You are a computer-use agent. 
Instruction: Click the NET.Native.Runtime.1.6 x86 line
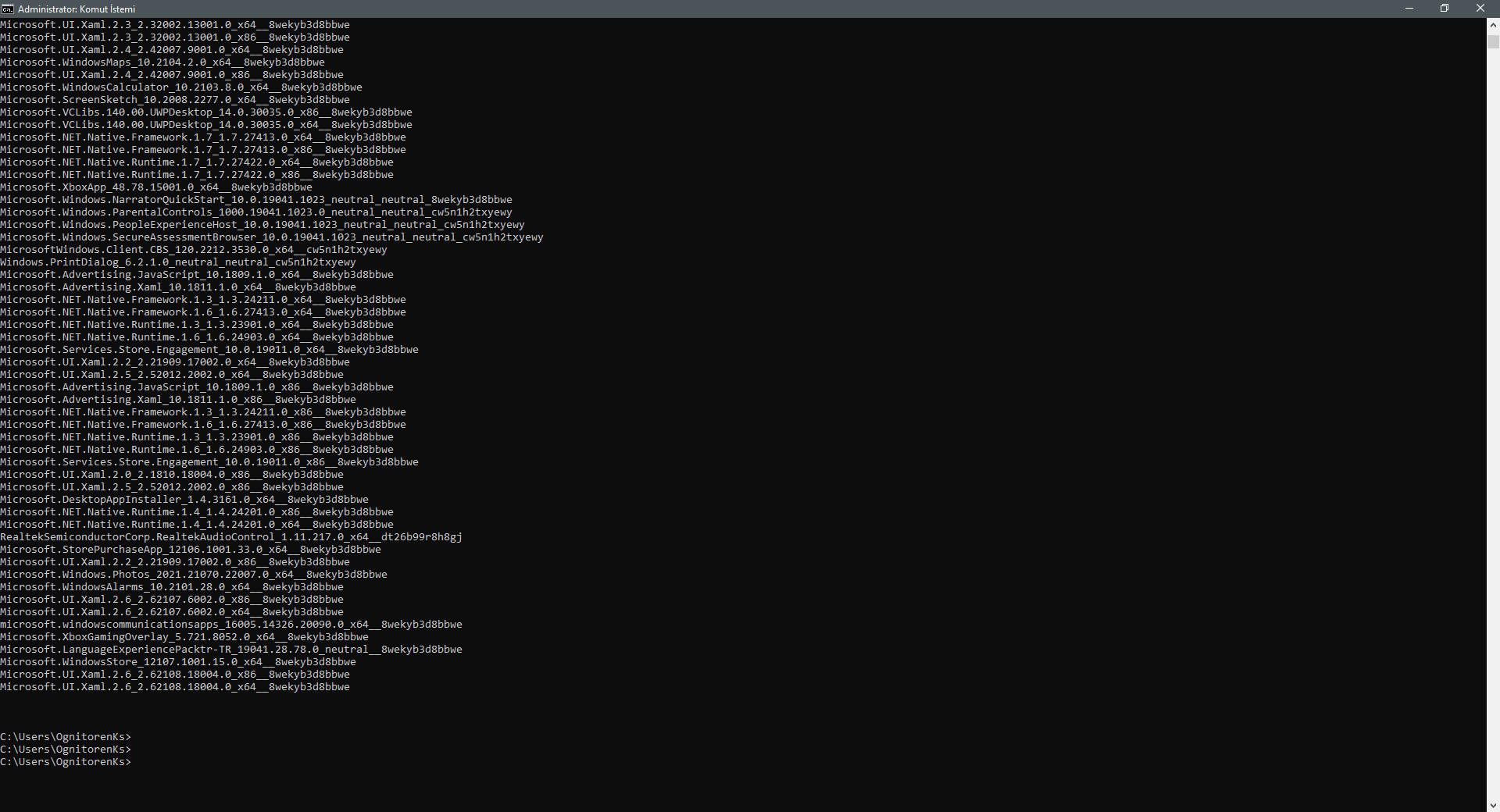[197, 450]
